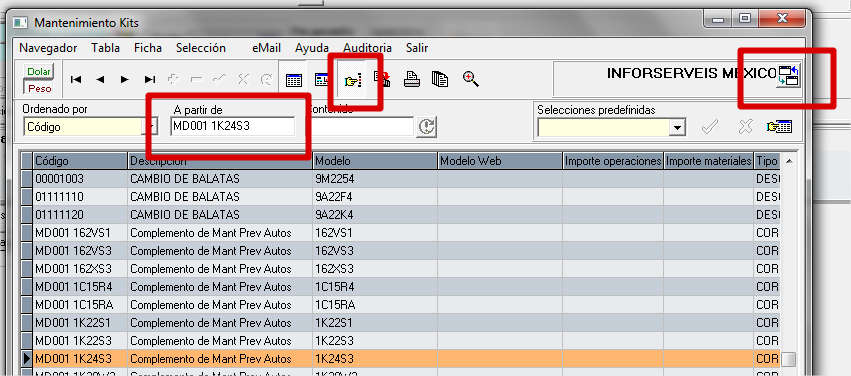
Task: Click the grayed-out delete record minus icon
Action: 196,80
